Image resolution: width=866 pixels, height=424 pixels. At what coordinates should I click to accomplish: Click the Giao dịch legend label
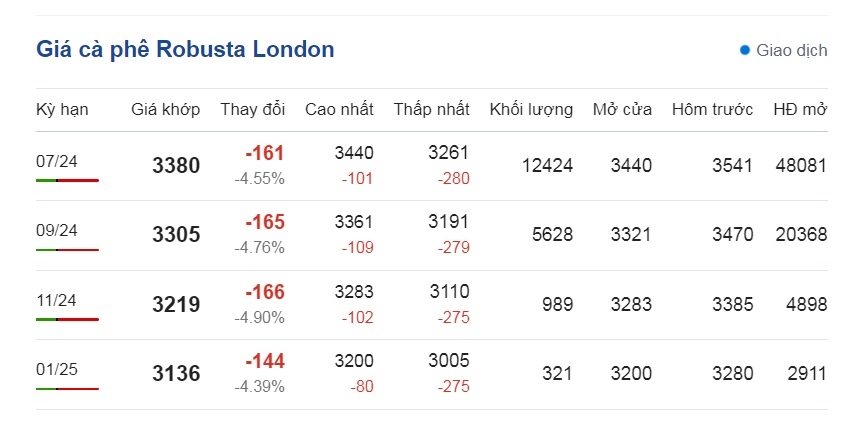(x=791, y=50)
